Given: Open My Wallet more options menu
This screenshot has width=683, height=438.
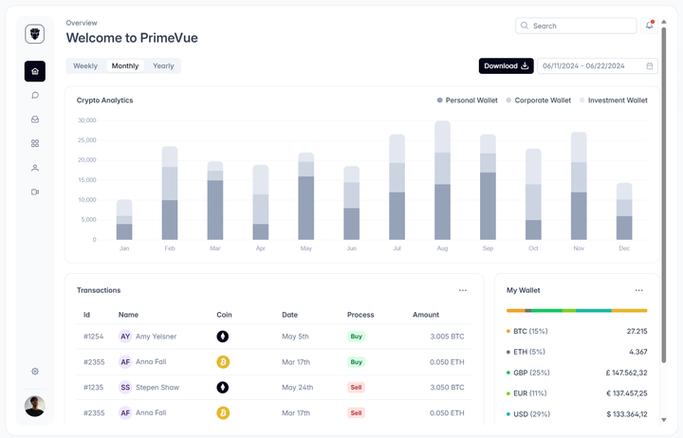Looking at the screenshot, I should (639, 290).
